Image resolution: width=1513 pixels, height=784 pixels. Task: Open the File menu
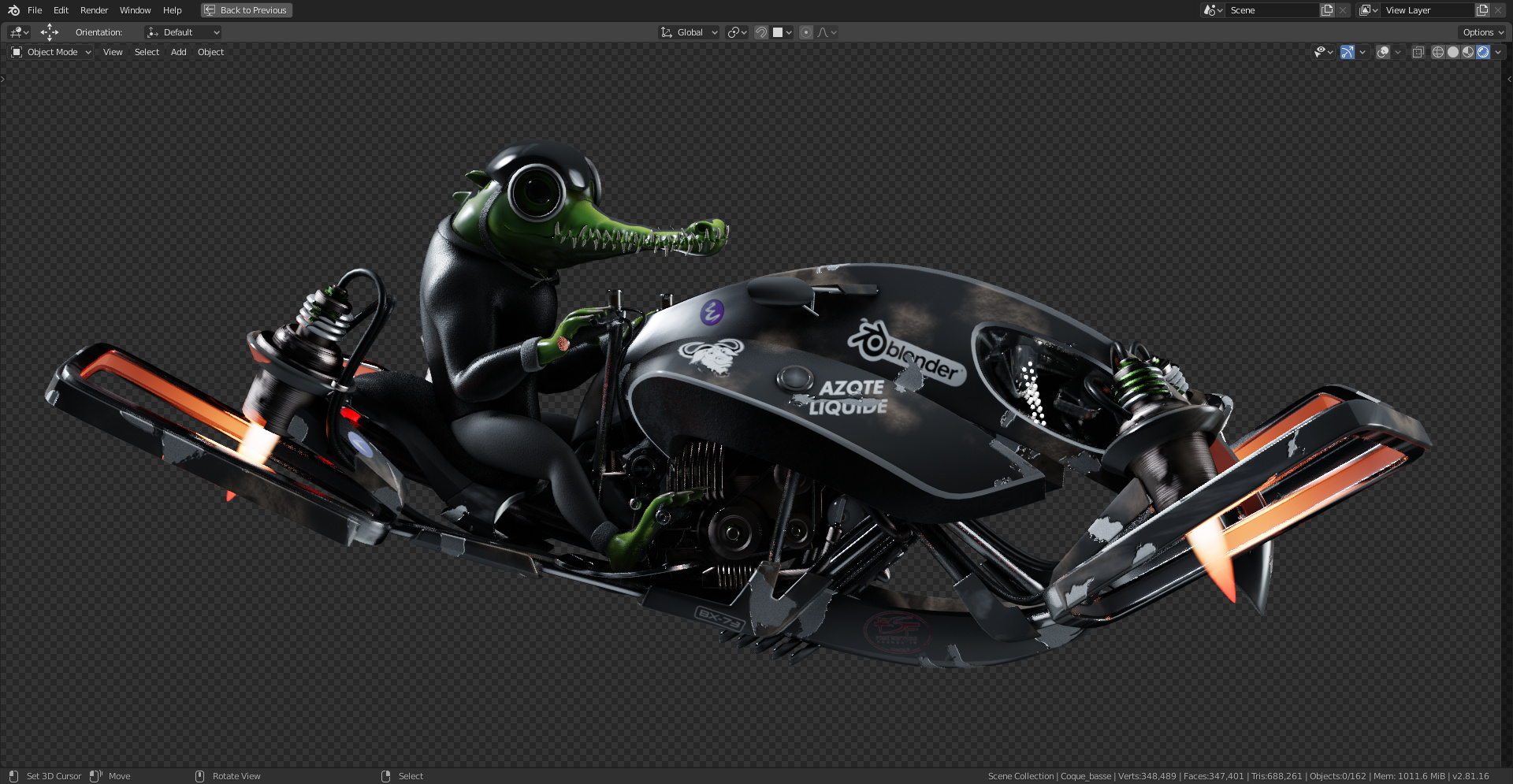(35, 10)
